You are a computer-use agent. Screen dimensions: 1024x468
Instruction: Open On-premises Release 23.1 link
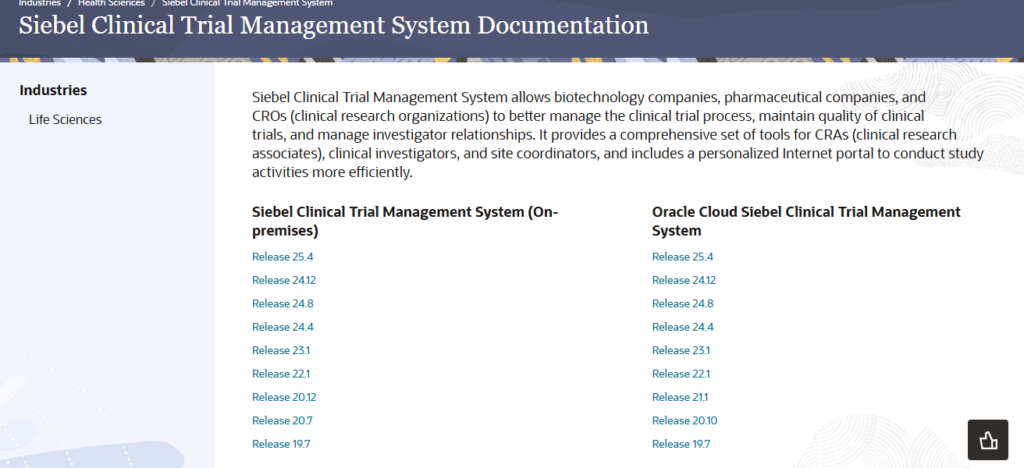click(x=281, y=351)
